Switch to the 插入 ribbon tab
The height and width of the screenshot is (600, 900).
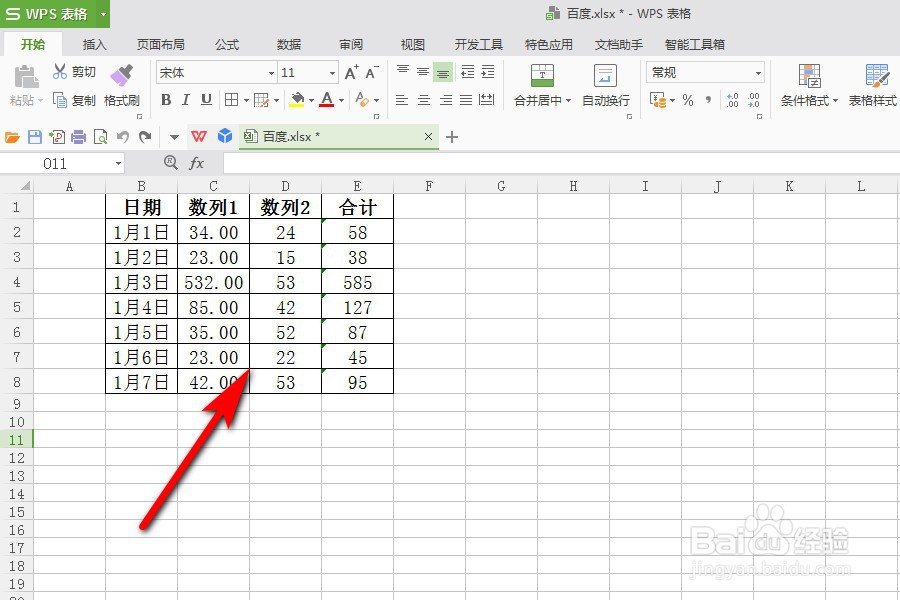pos(94,44)
